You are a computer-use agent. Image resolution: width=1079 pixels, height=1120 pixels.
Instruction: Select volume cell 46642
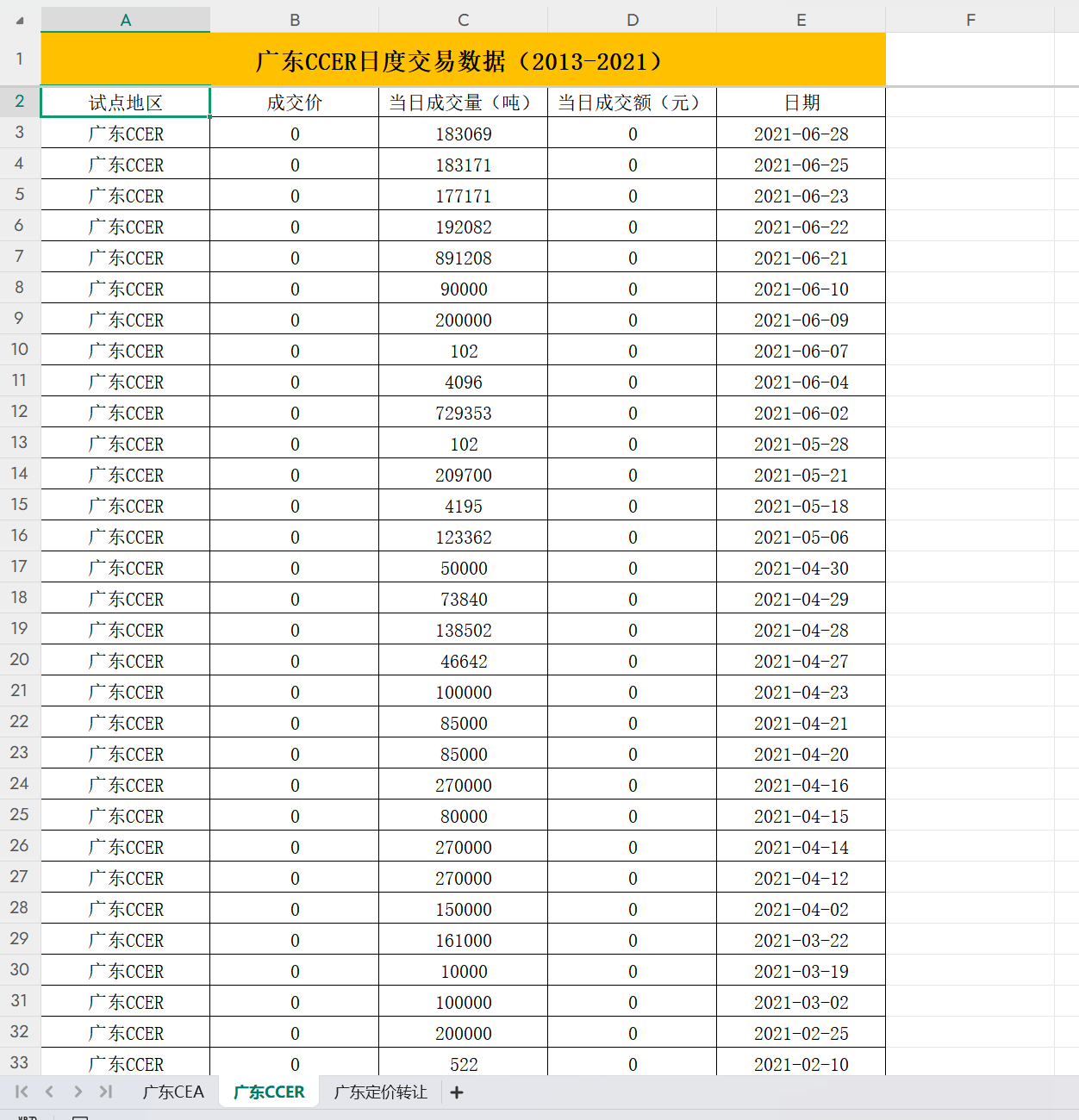tap(464, 661)
